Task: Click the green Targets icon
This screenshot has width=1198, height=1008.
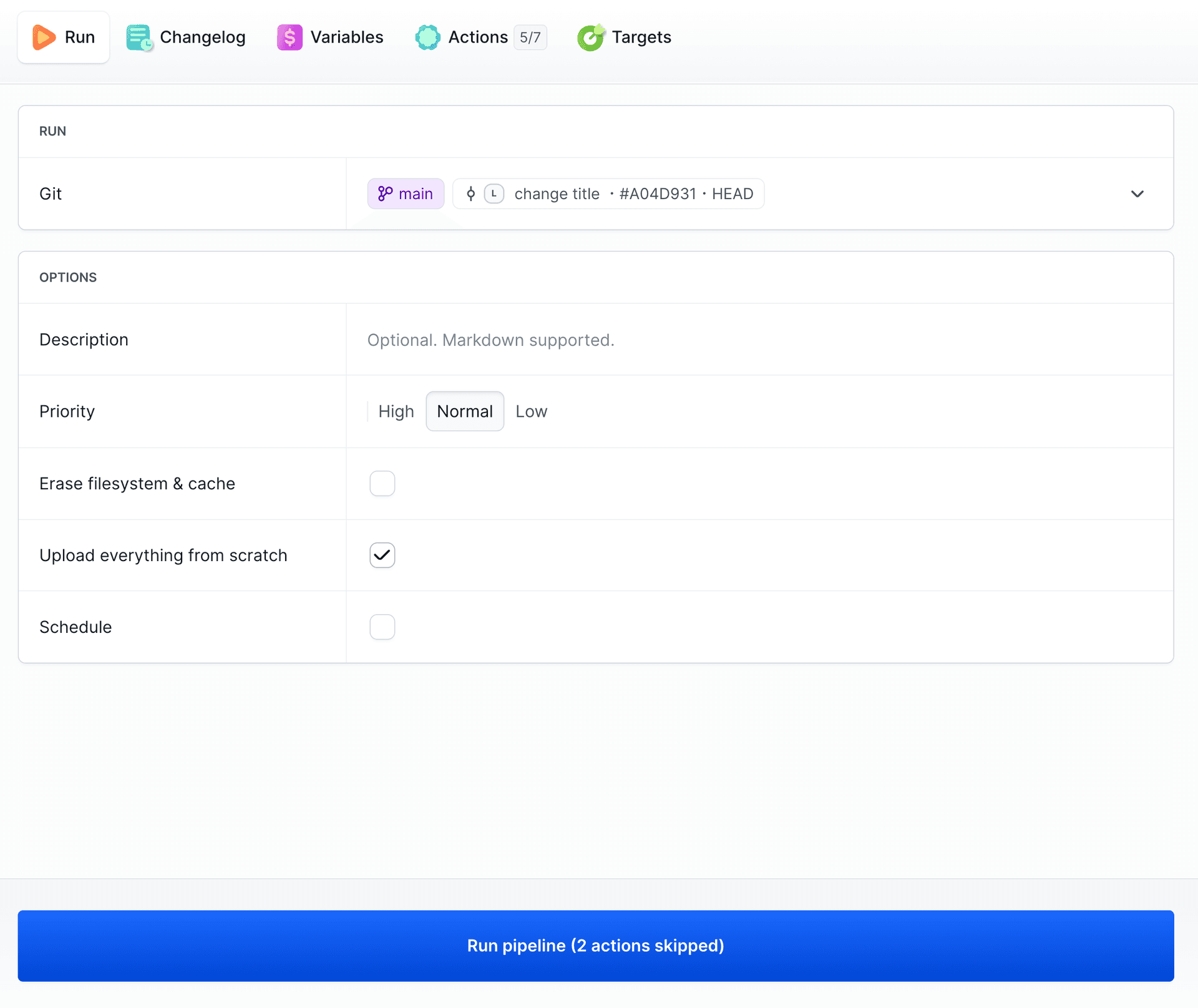Action: [590, 37]
